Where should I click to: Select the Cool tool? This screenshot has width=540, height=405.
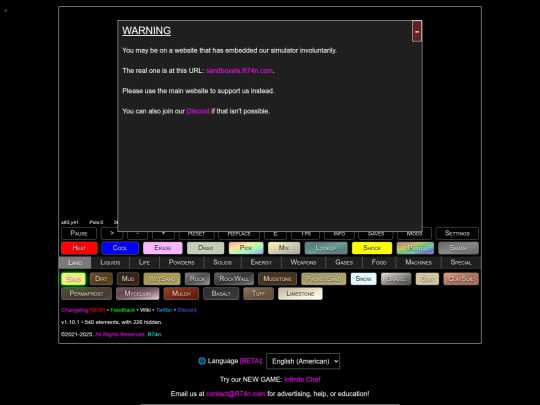(x=120, y=248)
